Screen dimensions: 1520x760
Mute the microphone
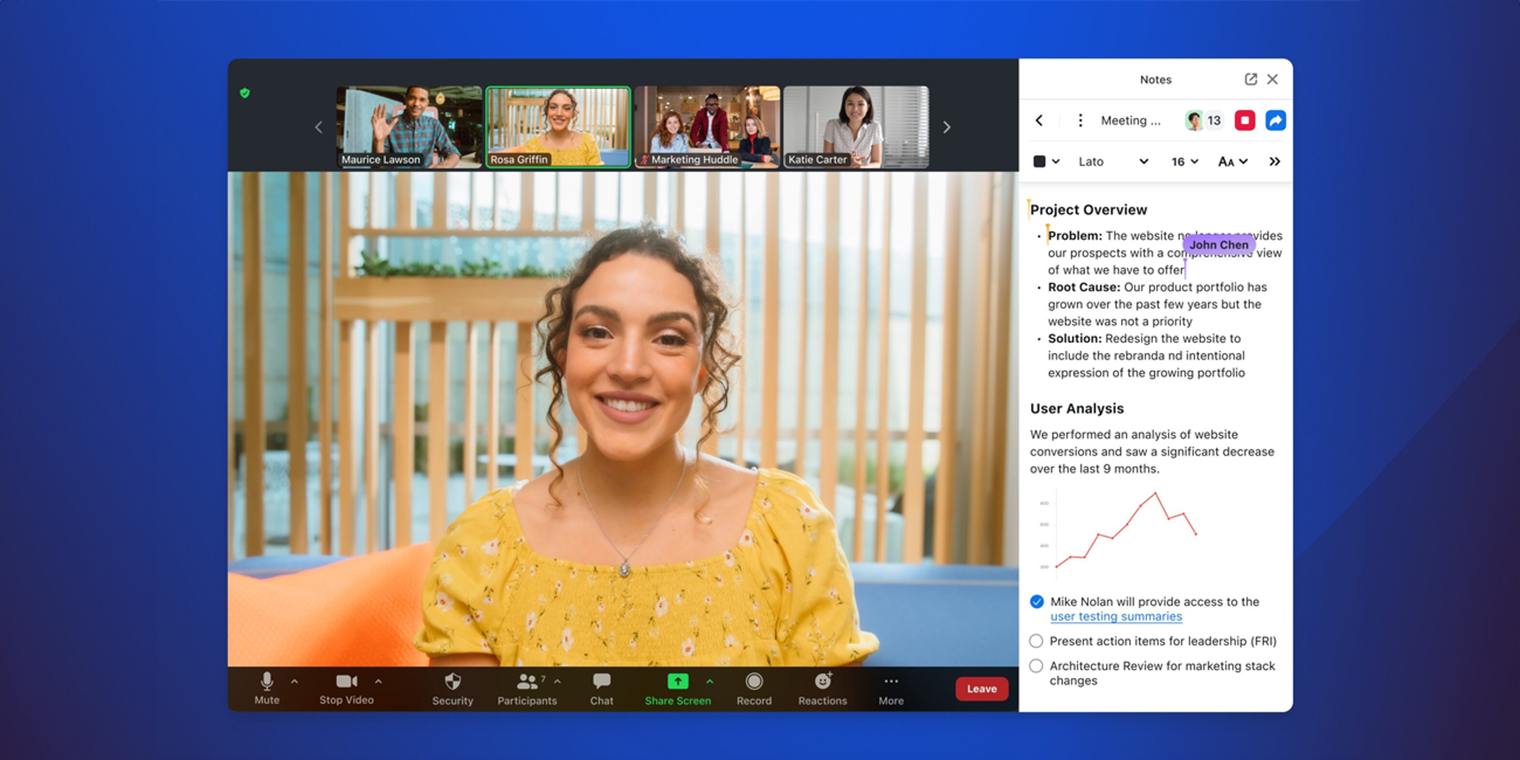[x=266, y=688]
